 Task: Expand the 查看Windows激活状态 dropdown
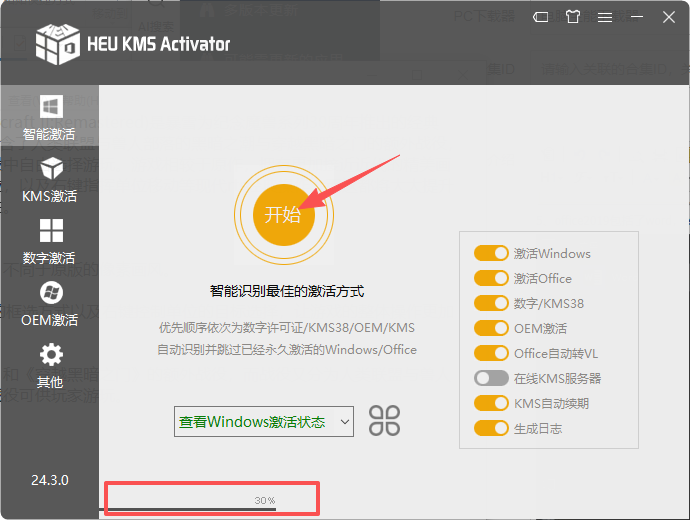click(x=264, y=421)
